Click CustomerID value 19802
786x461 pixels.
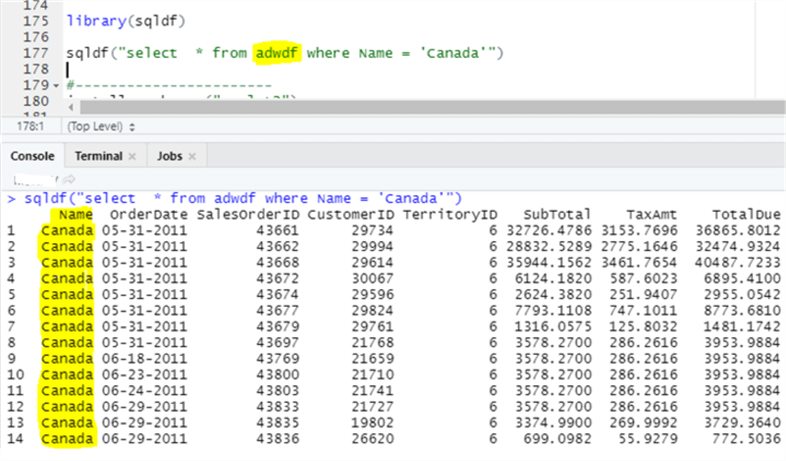point(372,423)
